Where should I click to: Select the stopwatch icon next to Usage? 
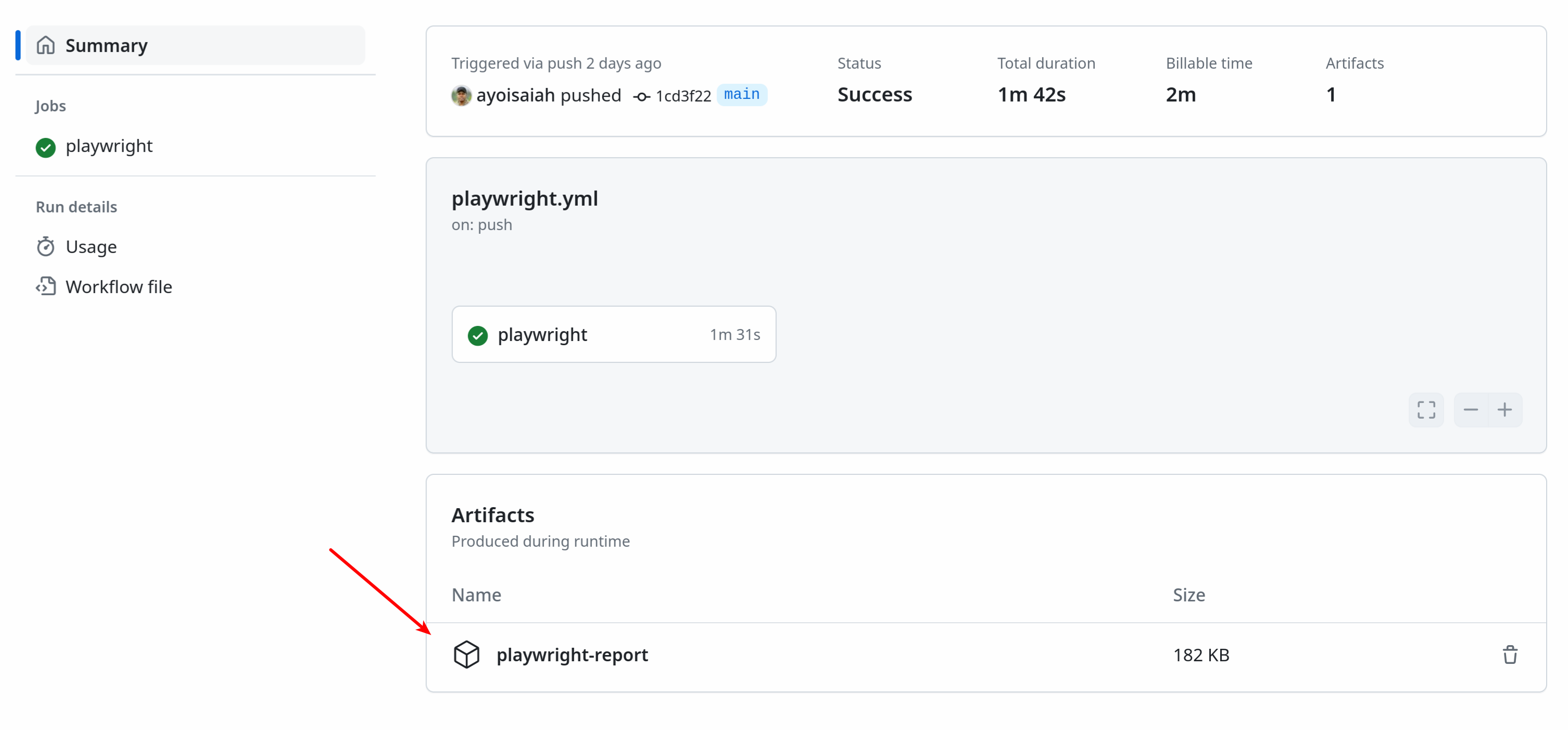[x=46, y=246]
